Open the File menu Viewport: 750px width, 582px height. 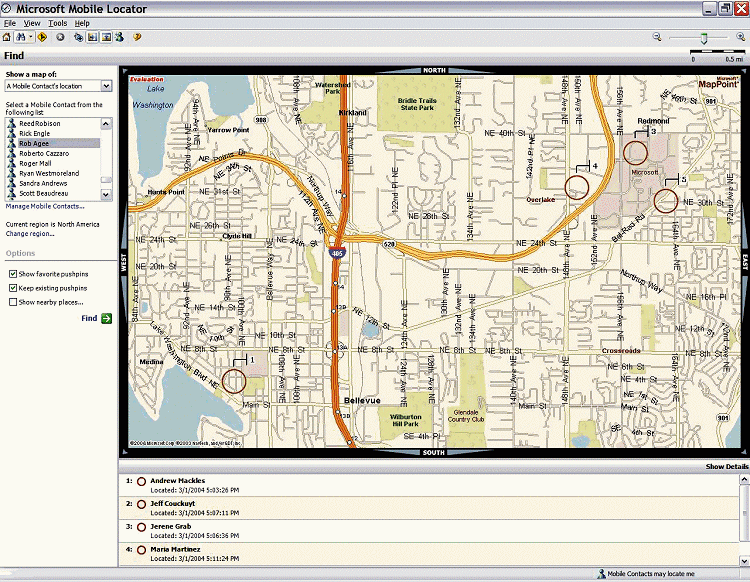[x=10, y=23]
